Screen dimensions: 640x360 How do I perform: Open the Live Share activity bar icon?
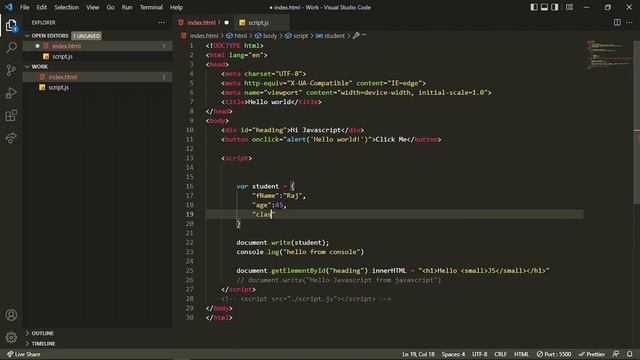pyautogui.click(x=11, y=138)
